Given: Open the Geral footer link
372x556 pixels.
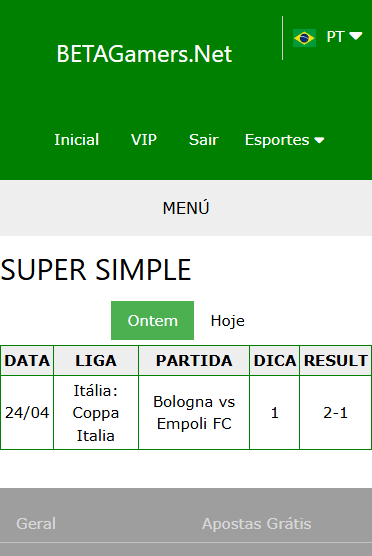Looking at the screenshot, I should tap(36, 524).
